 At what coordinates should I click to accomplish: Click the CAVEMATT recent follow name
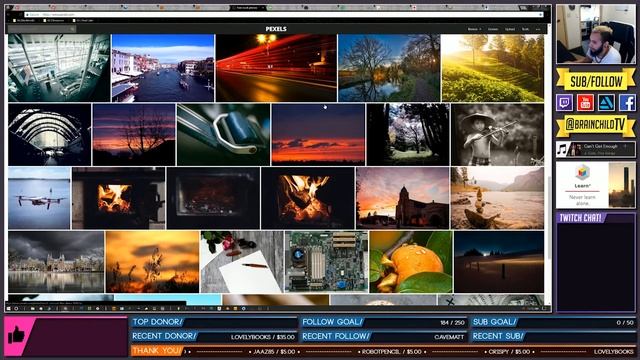pos(449,337)
